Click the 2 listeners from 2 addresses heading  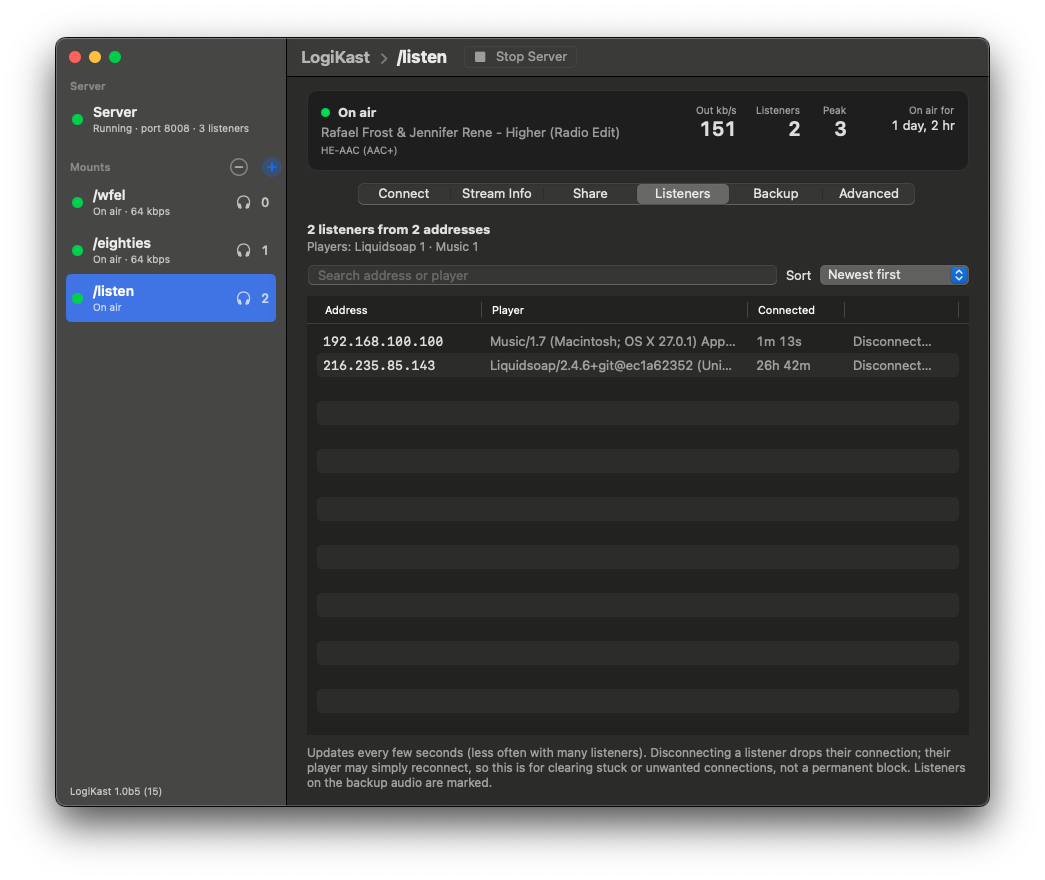(x=399, y=229)
